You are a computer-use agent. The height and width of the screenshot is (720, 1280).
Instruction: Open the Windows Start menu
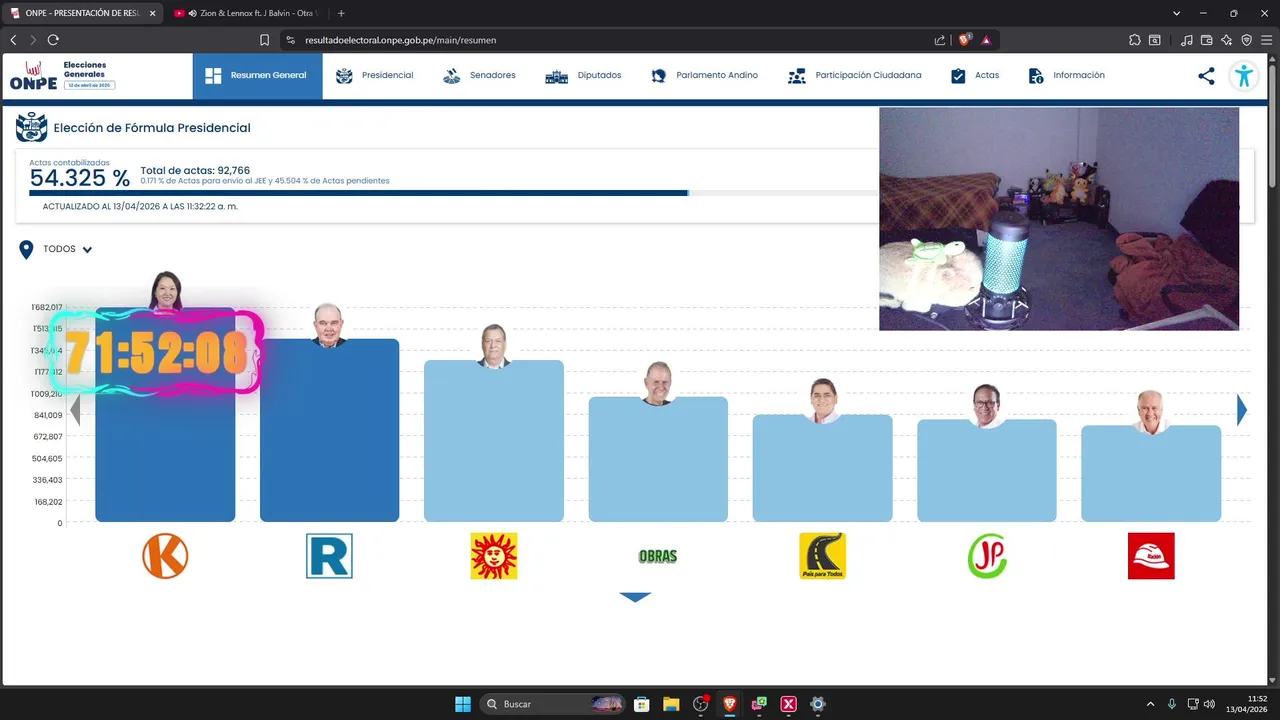tap(463, 704)
